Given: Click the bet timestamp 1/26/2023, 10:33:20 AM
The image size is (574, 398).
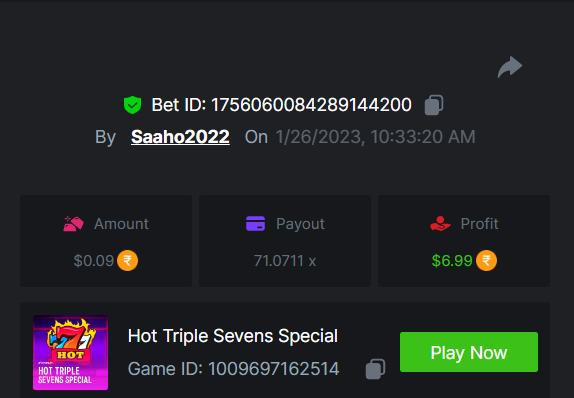Looking at the screenshot, I should click(x=375, y=137).
